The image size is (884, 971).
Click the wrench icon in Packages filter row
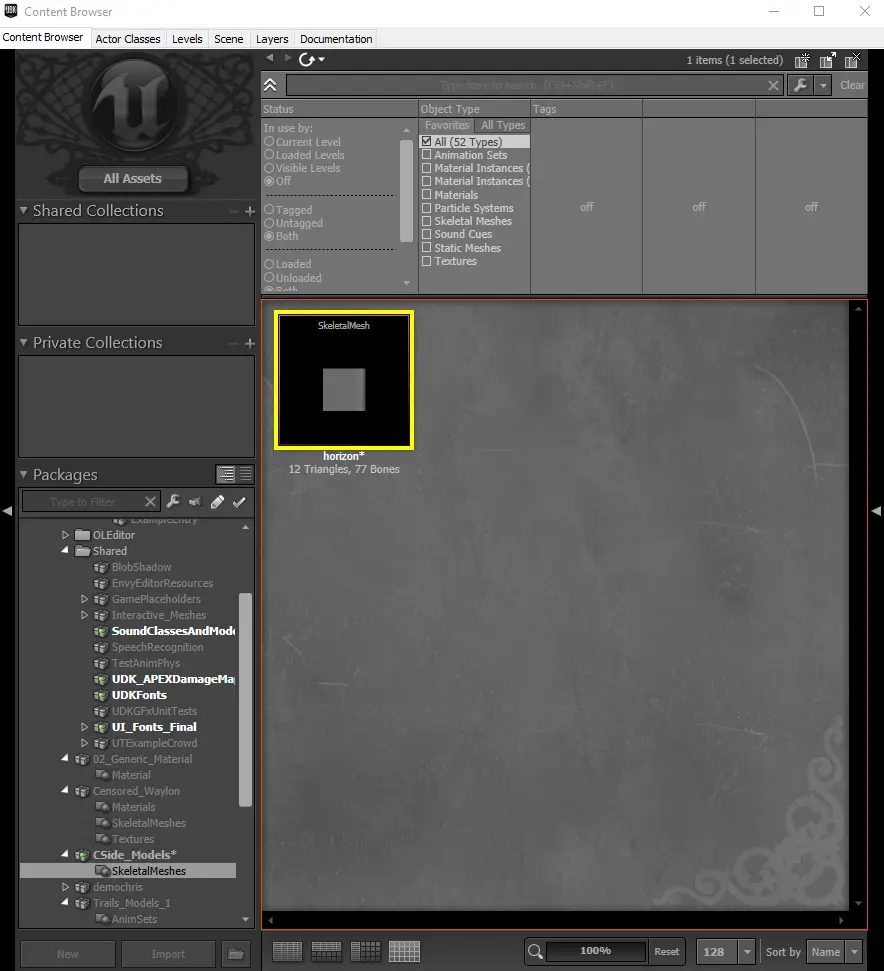point(173,501)
